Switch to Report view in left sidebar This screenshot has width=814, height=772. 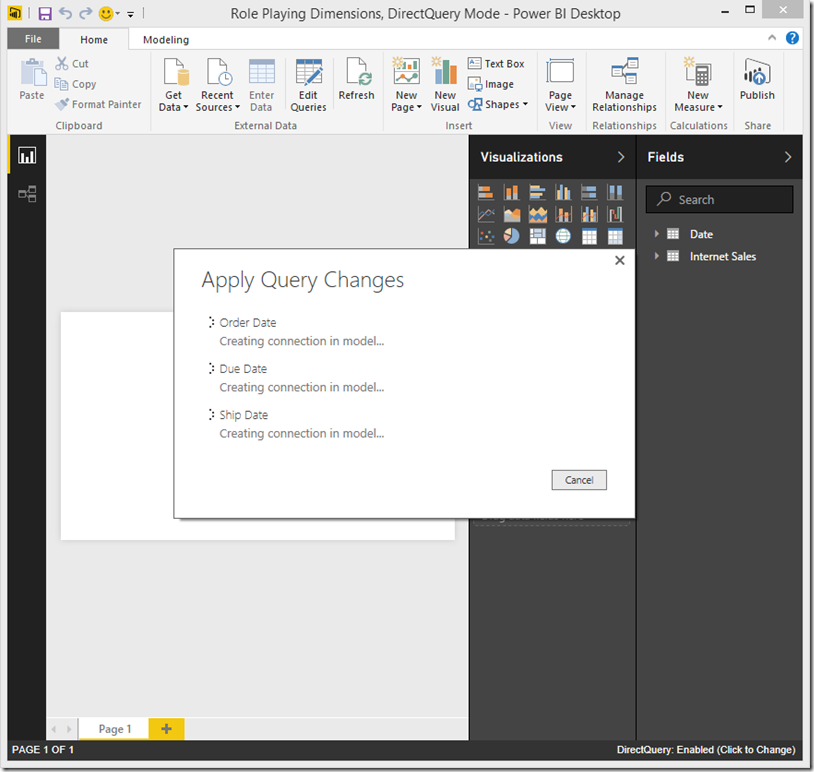tap(27, 155)
